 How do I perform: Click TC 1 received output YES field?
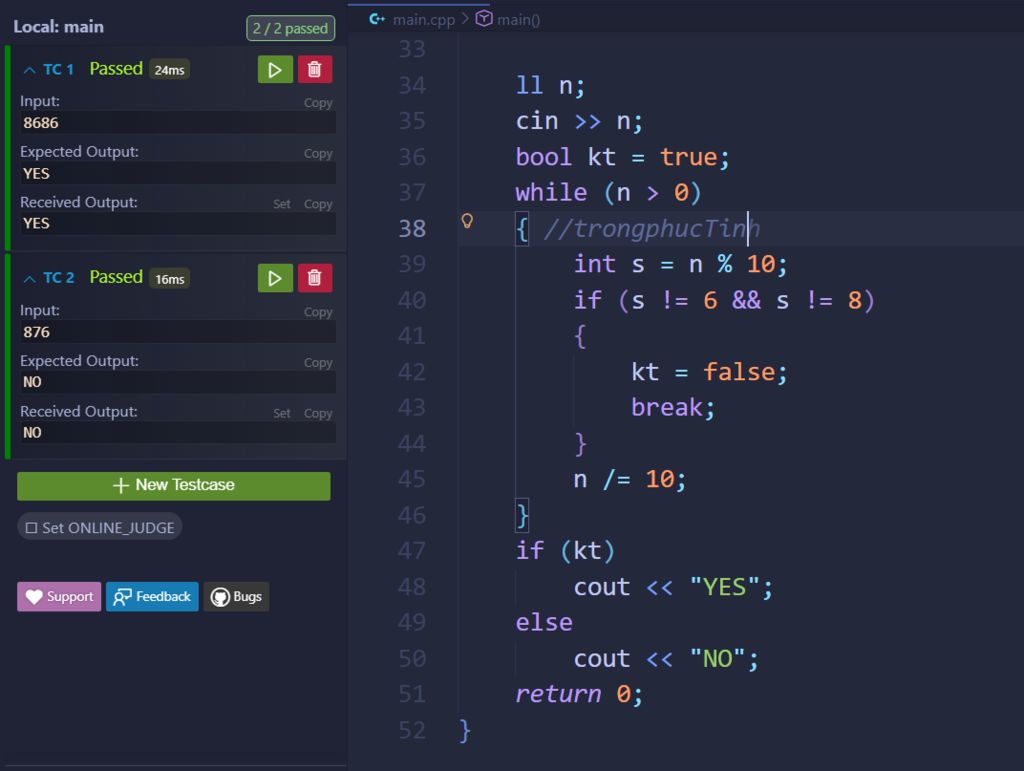pos(178,223)
